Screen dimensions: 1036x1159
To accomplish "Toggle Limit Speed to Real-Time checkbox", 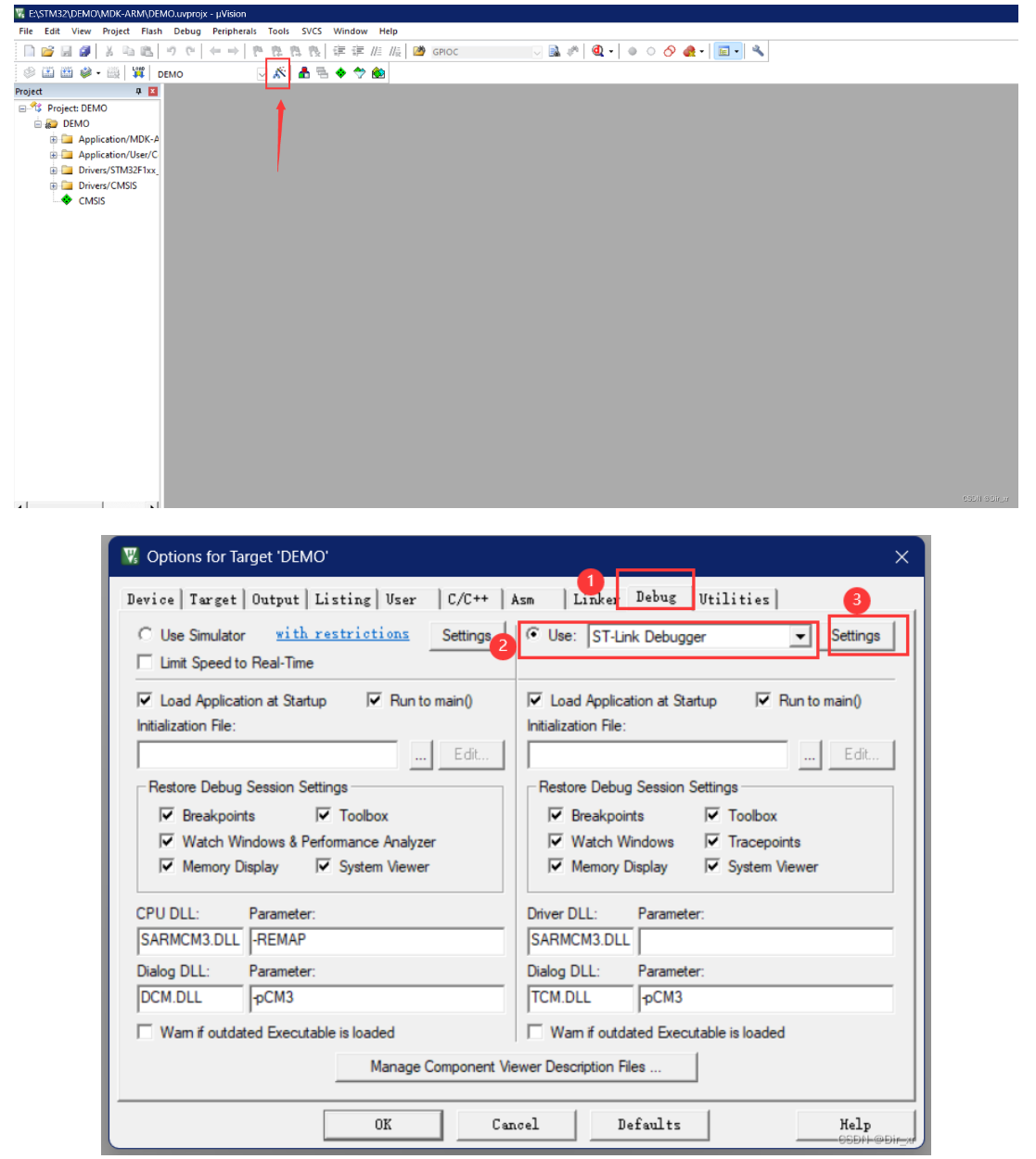I will 145,662.
